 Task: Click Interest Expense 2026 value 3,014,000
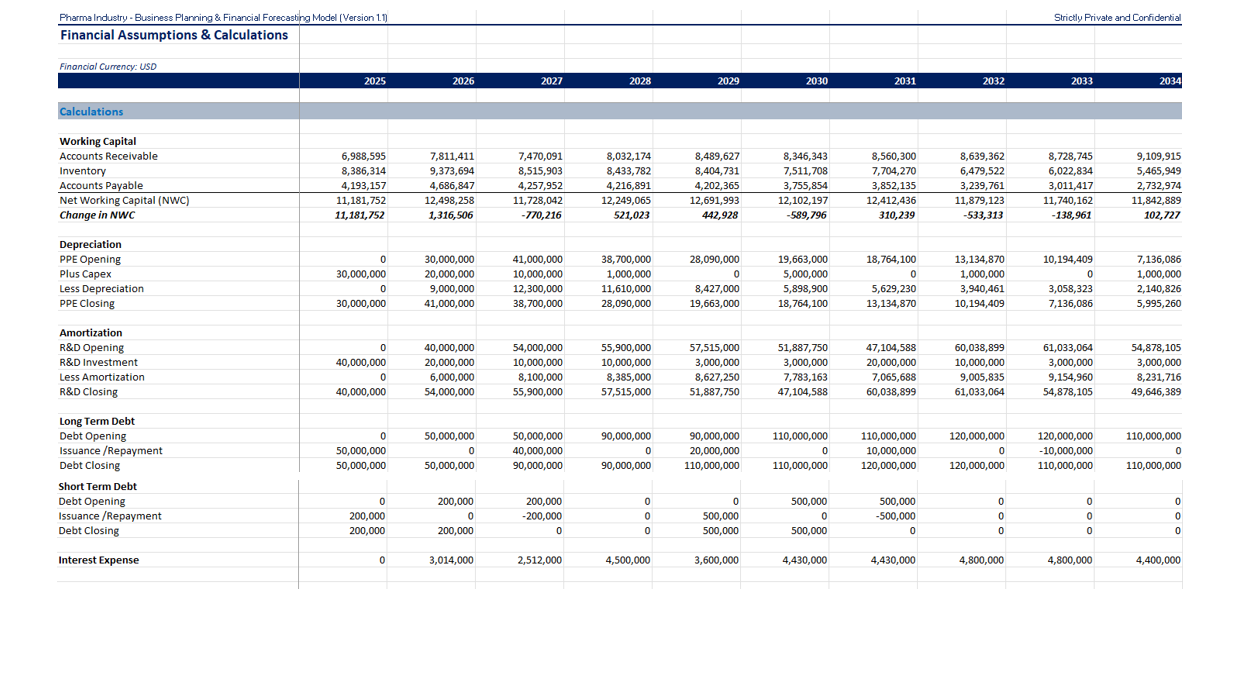click(x=452, y=560)
